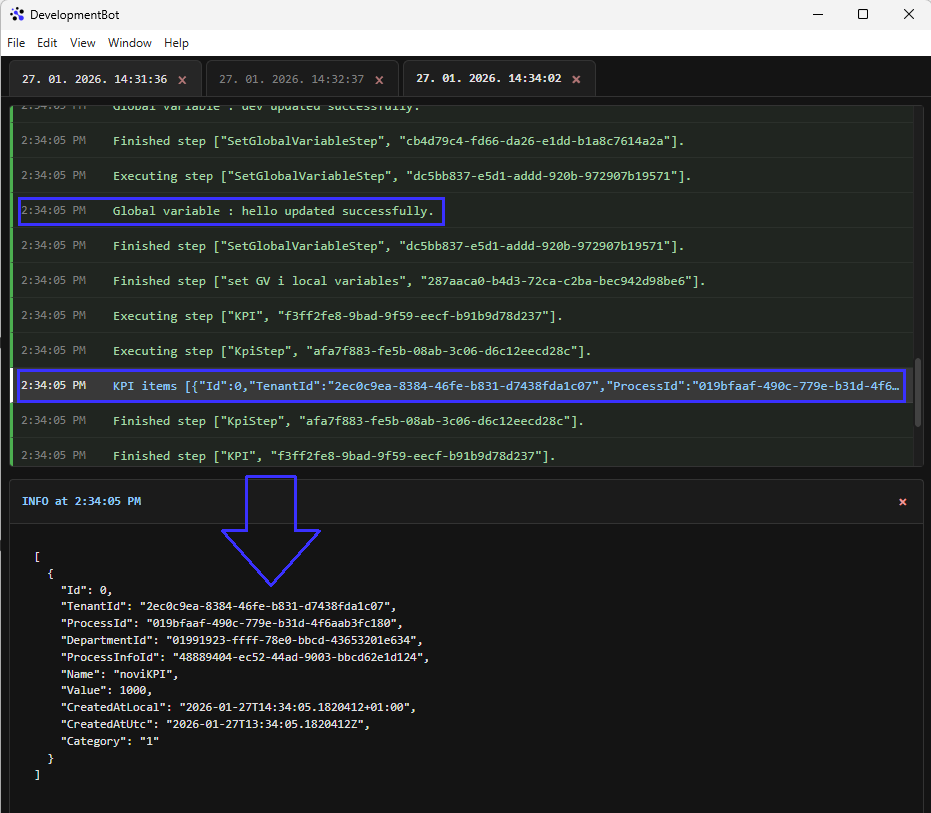Select the 'Finished step set GV i local variables' row
Image resolution: width=931 pixels, height=813 pixels.
tap(409, 281)
